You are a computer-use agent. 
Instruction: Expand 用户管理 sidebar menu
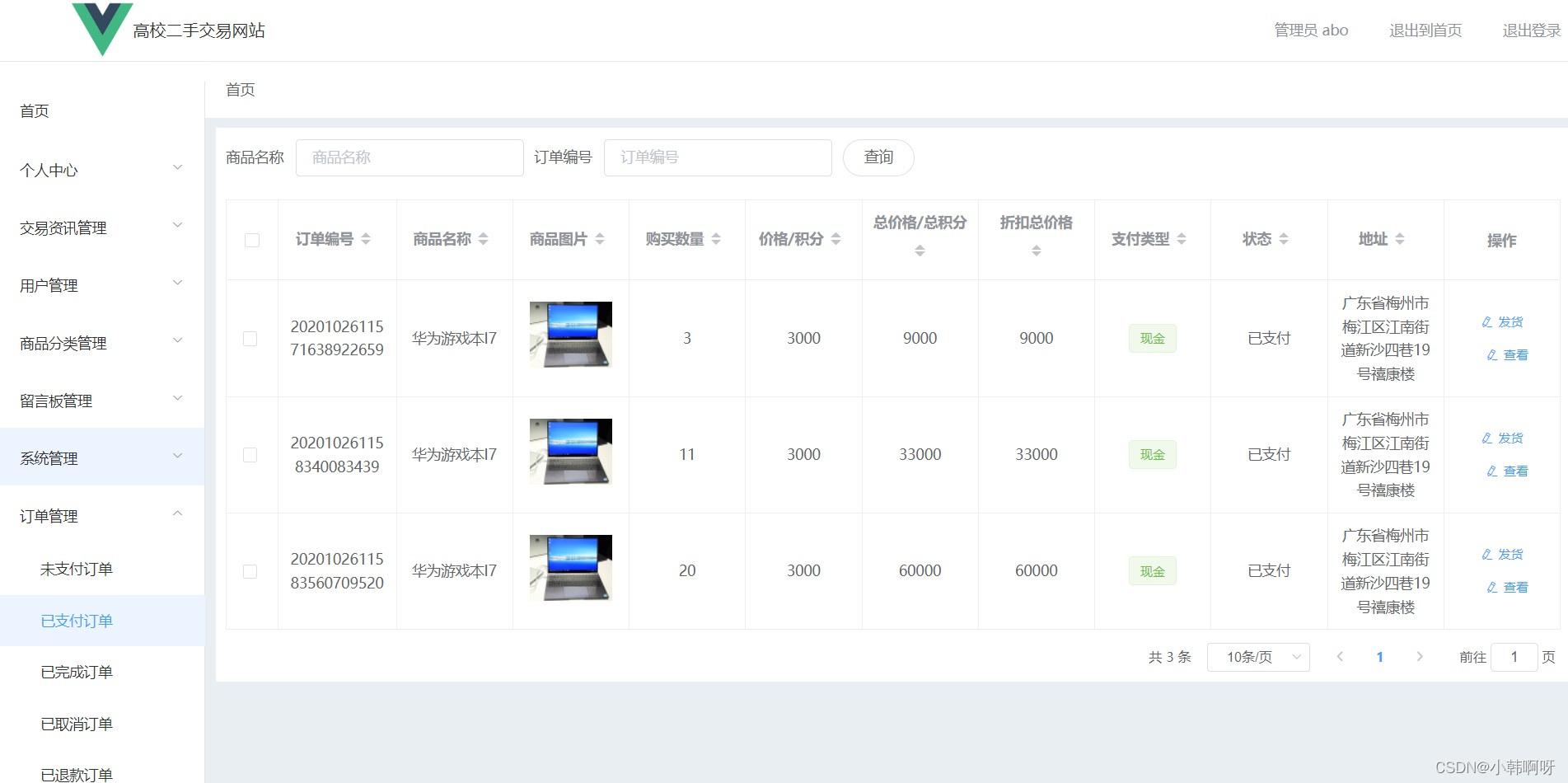(102, 285)
